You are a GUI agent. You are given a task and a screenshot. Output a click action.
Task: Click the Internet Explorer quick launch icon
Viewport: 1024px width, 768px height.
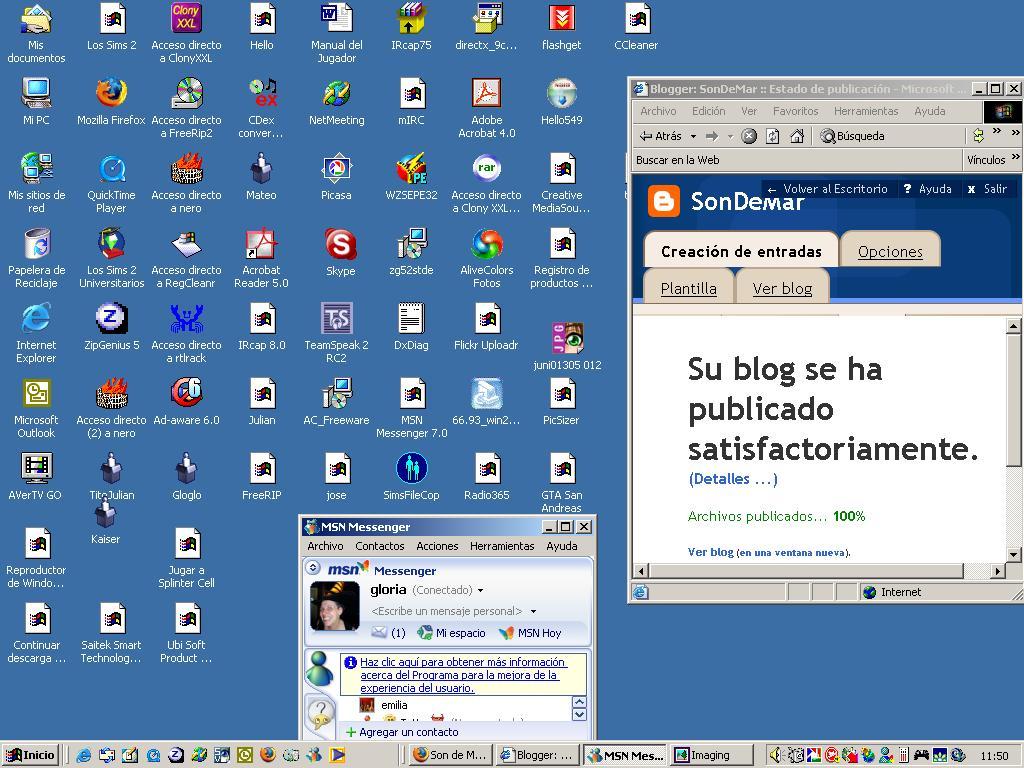(x=84, y=755)
